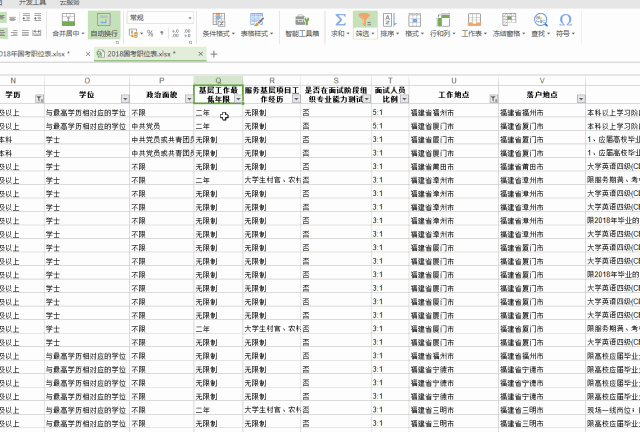Click the thousands separator comma icon
This screenshot has height=432, width=640.
click(162, 33)
